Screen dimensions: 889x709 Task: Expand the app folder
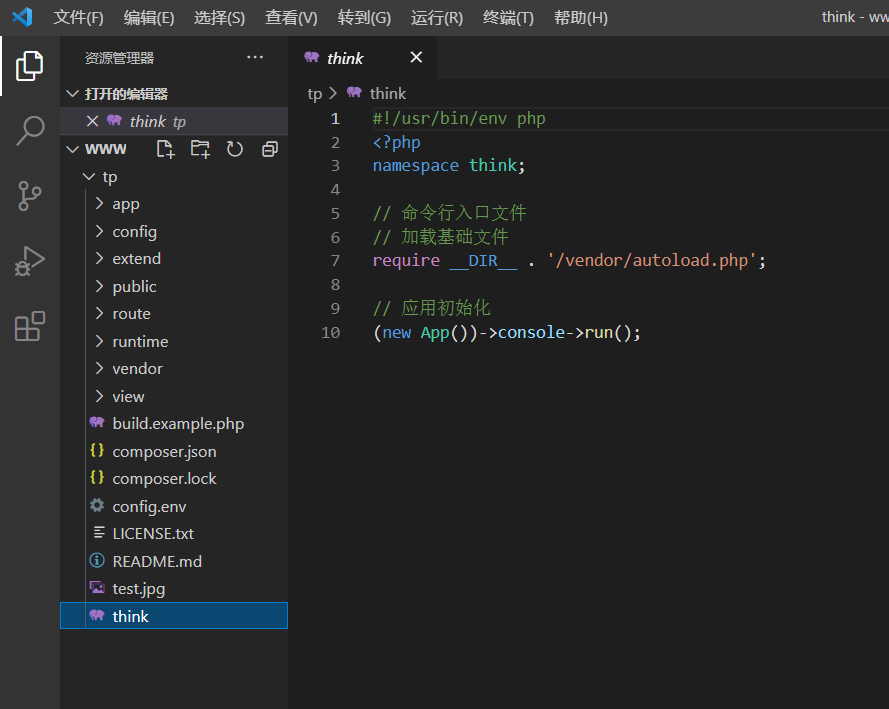click(x=126, y=204)
